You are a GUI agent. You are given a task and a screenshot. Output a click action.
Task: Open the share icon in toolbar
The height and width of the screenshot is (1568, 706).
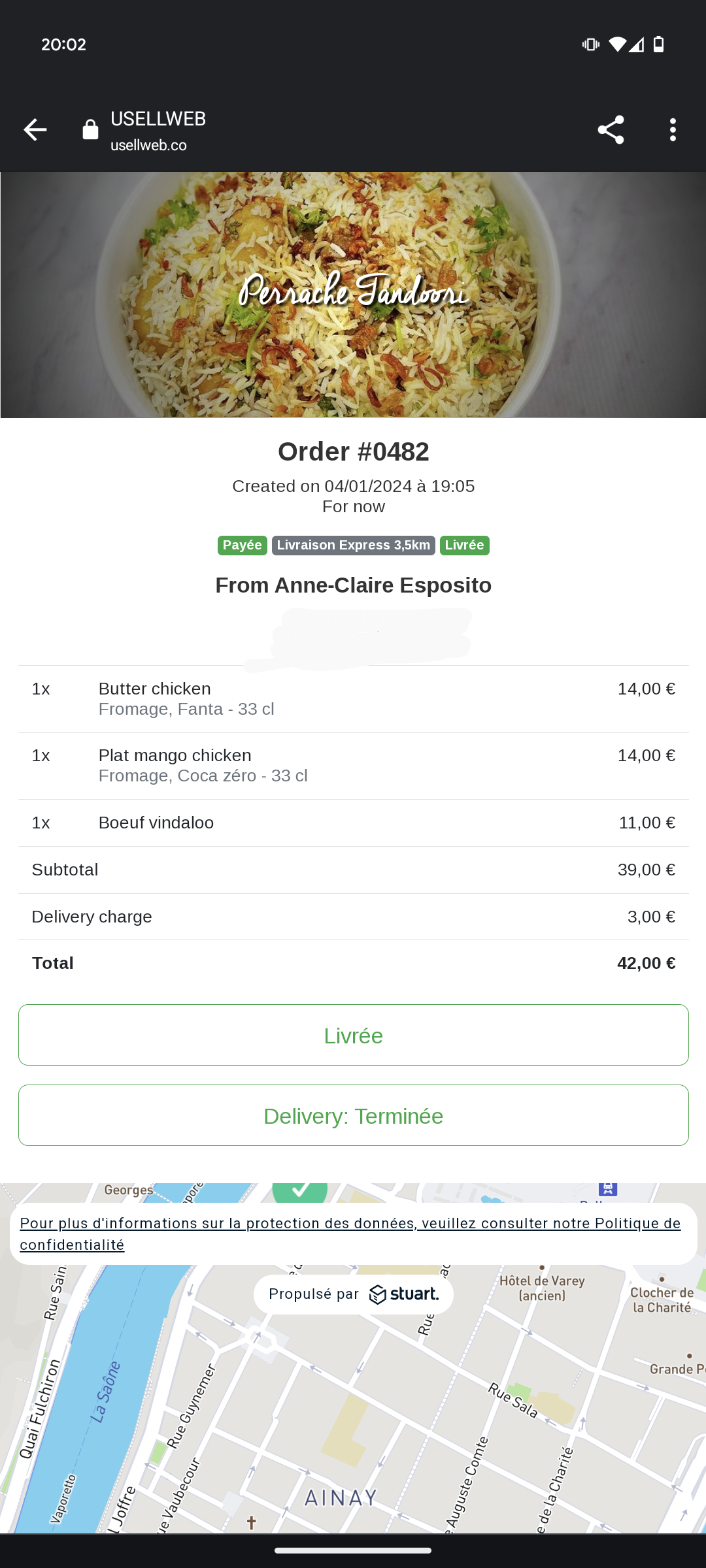(x=611, y=130)
